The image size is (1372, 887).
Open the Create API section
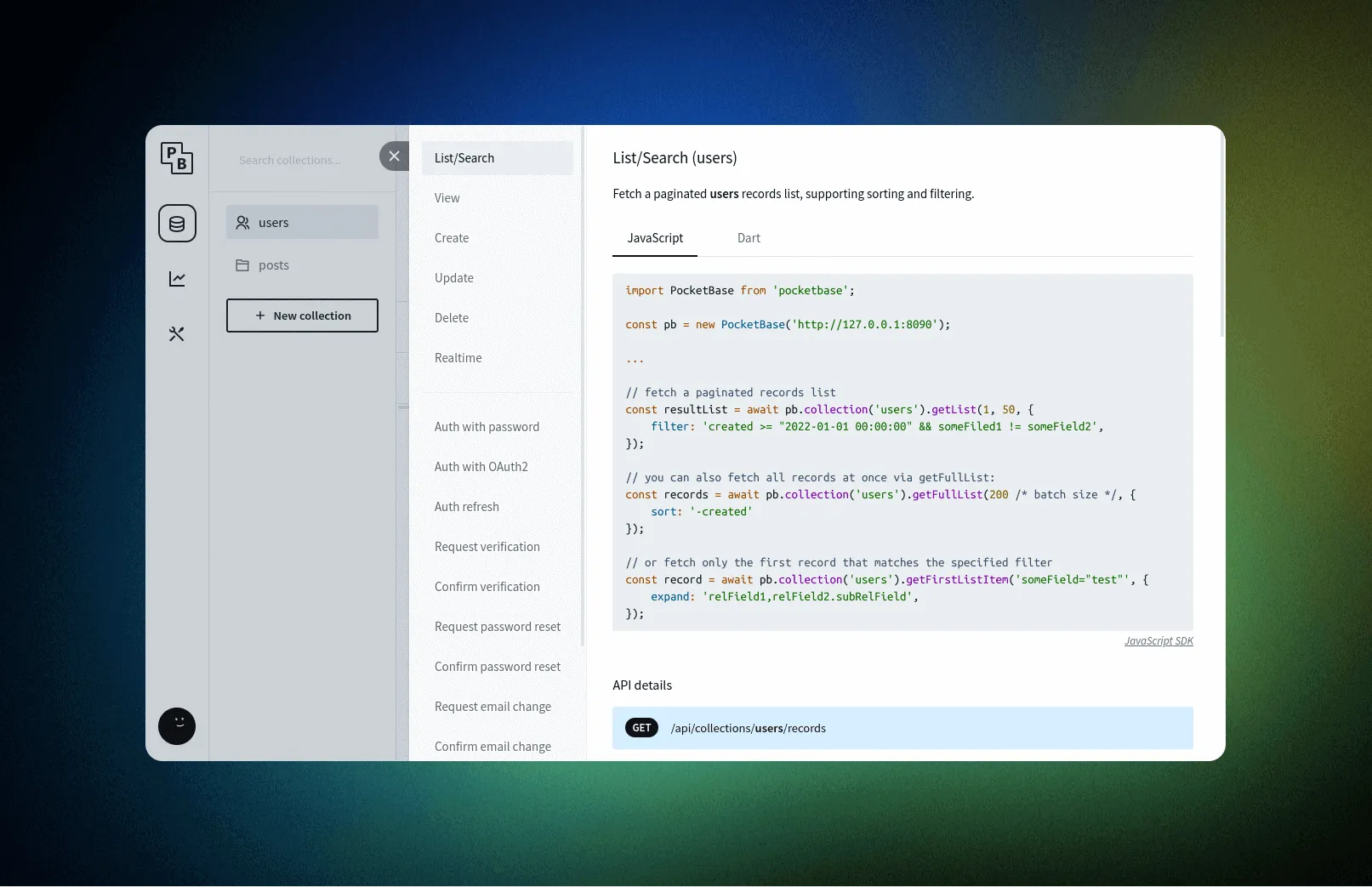[498, 238]
